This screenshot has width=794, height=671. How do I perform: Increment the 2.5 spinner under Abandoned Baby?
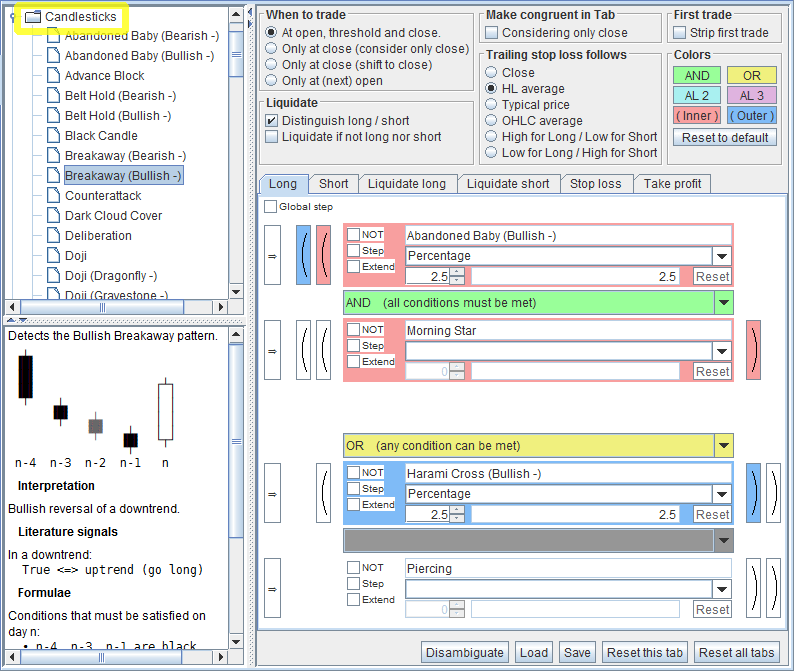(x=457, y=272)
